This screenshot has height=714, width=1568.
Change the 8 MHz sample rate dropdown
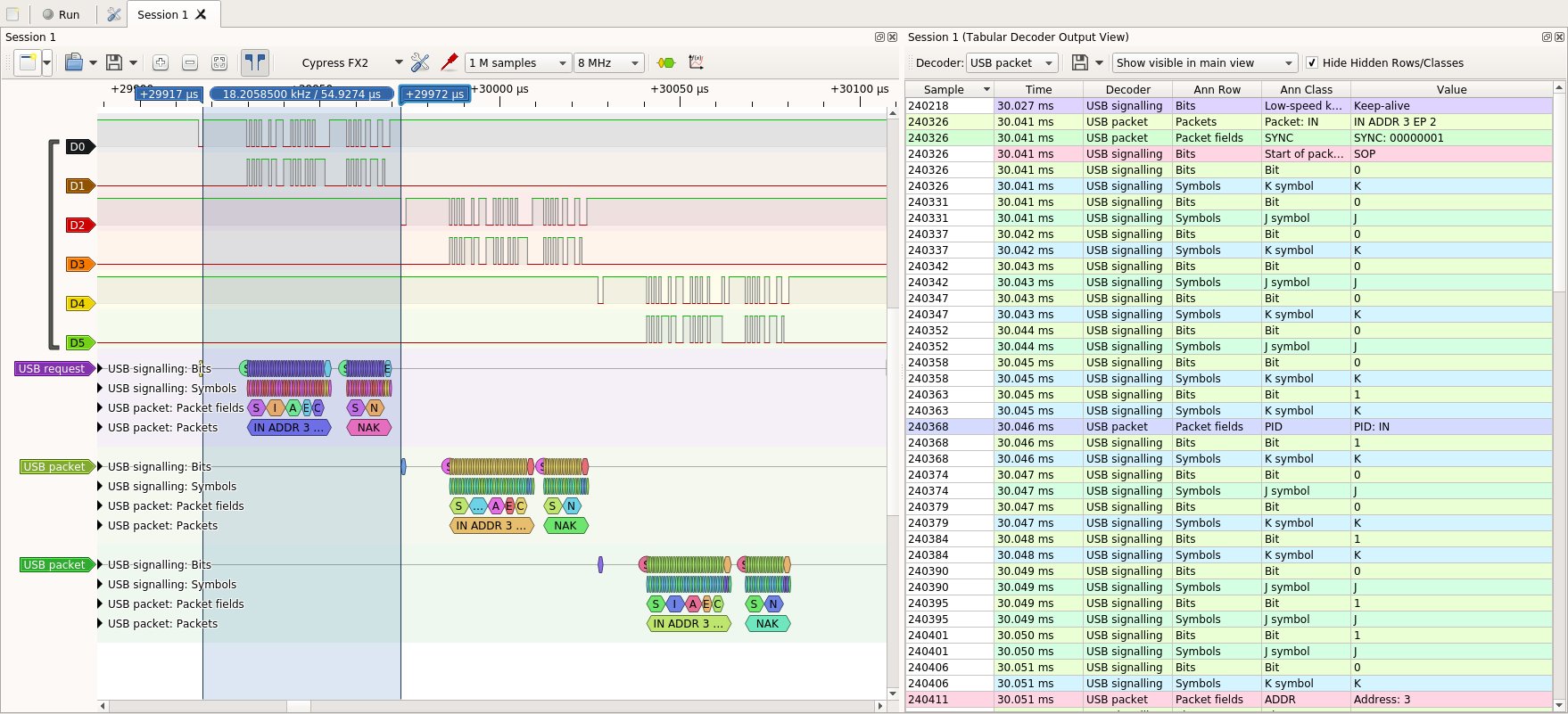609,62
